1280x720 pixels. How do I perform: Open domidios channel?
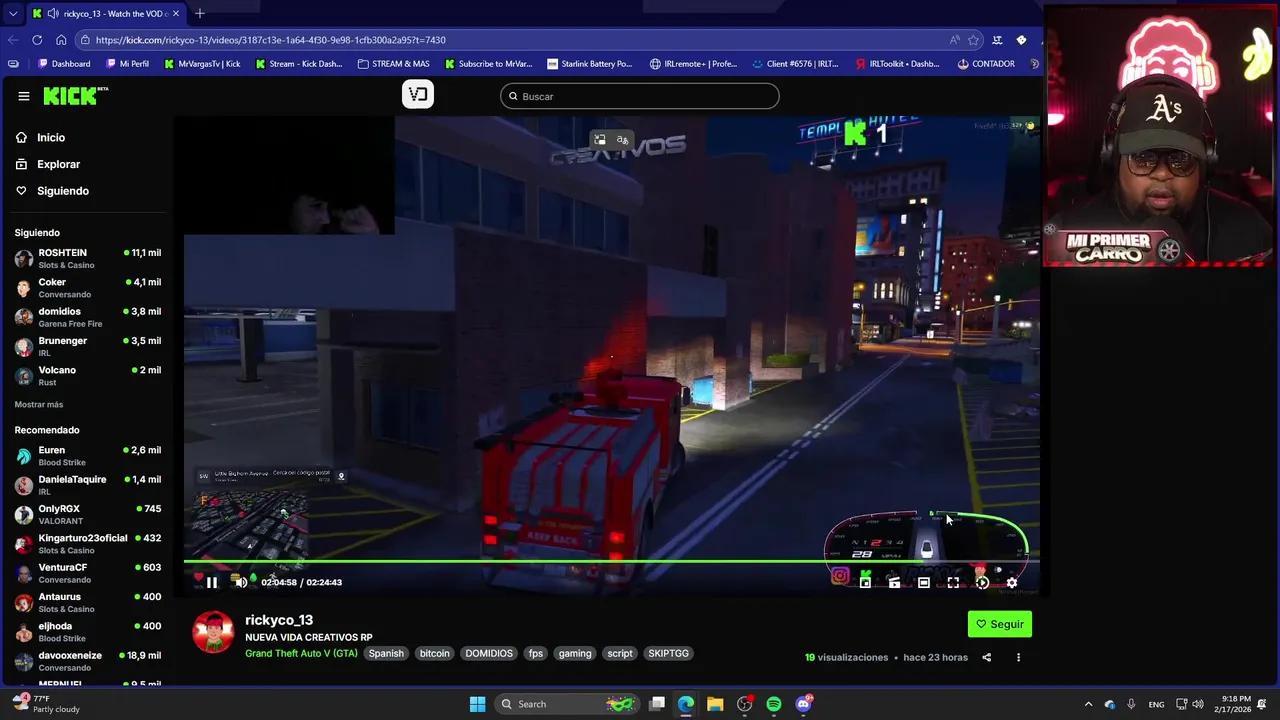(x=87, y=317)
